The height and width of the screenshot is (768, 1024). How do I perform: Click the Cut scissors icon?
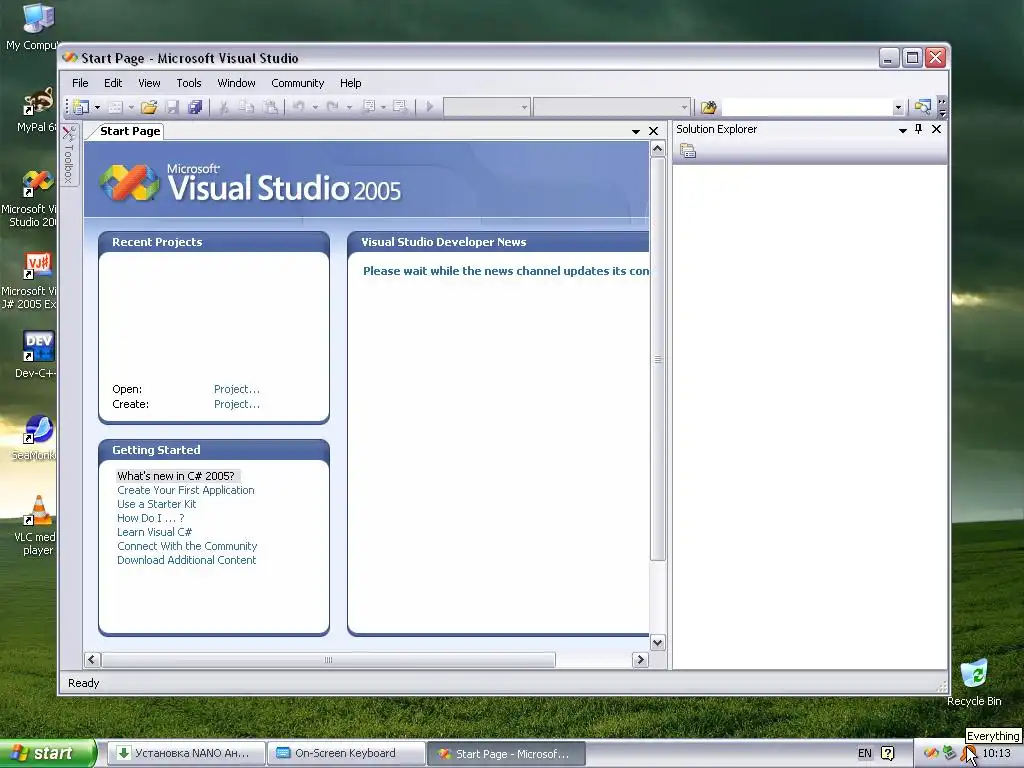pyautogui.click(x=223, y=106)
